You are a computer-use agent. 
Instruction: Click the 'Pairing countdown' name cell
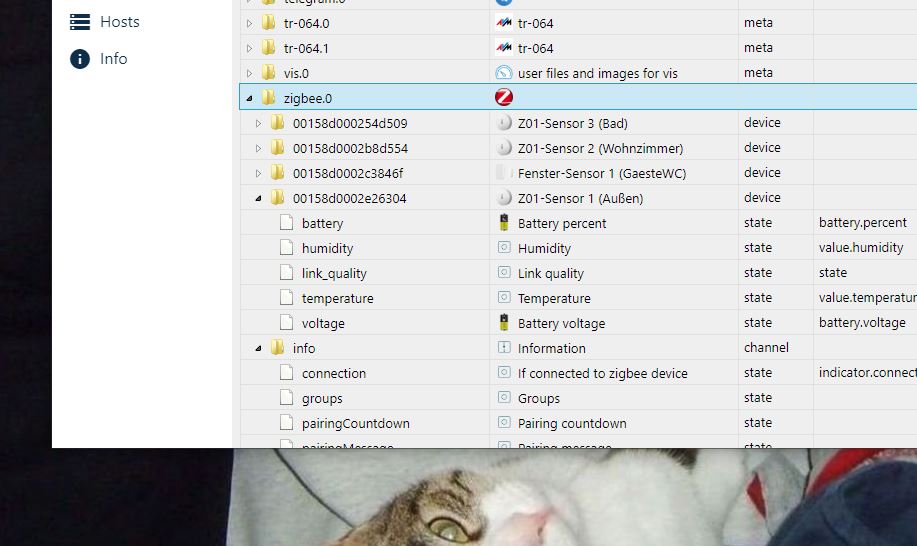(x=572, y=423)
